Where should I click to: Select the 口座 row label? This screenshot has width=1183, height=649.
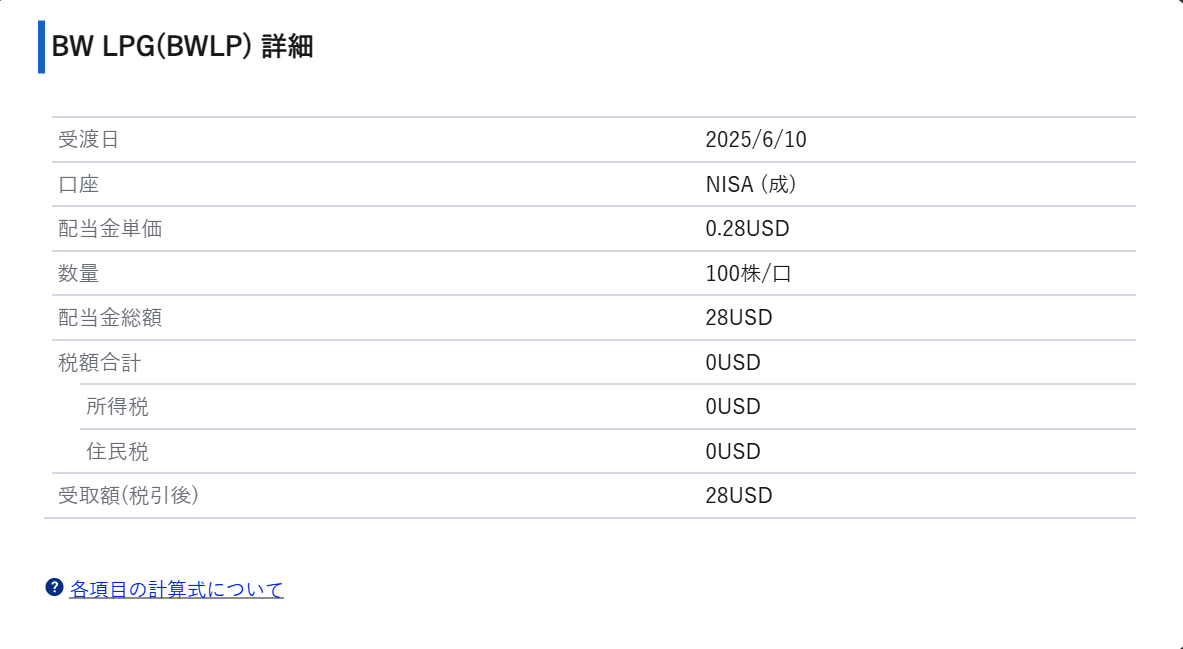[x=78, y=184]
